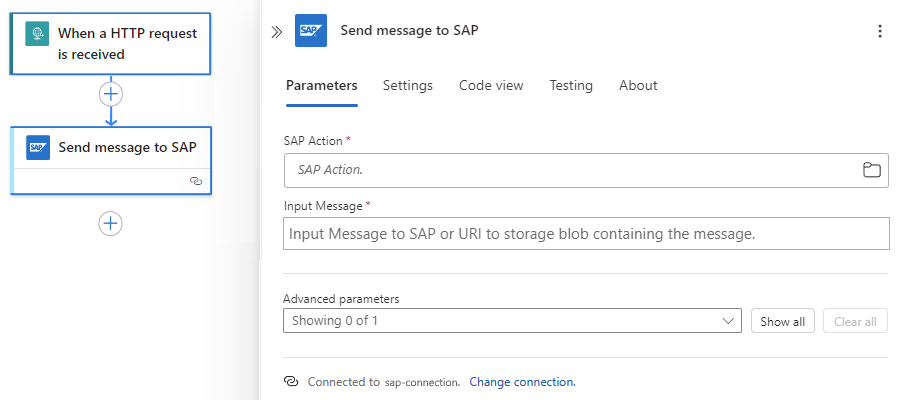
Task: Go to the About tab
Action: point(638,86)
